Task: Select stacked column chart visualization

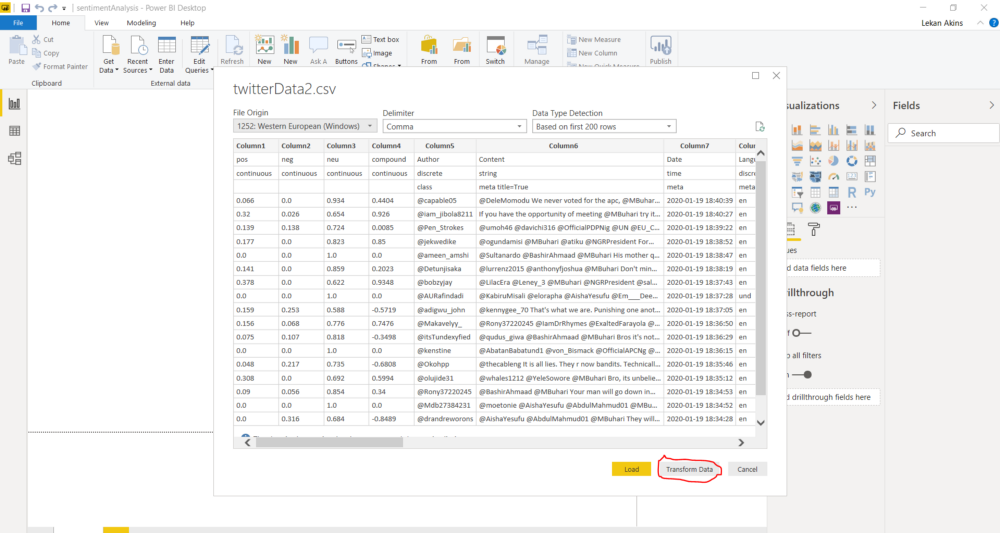Action: click(x=797, y=130)
